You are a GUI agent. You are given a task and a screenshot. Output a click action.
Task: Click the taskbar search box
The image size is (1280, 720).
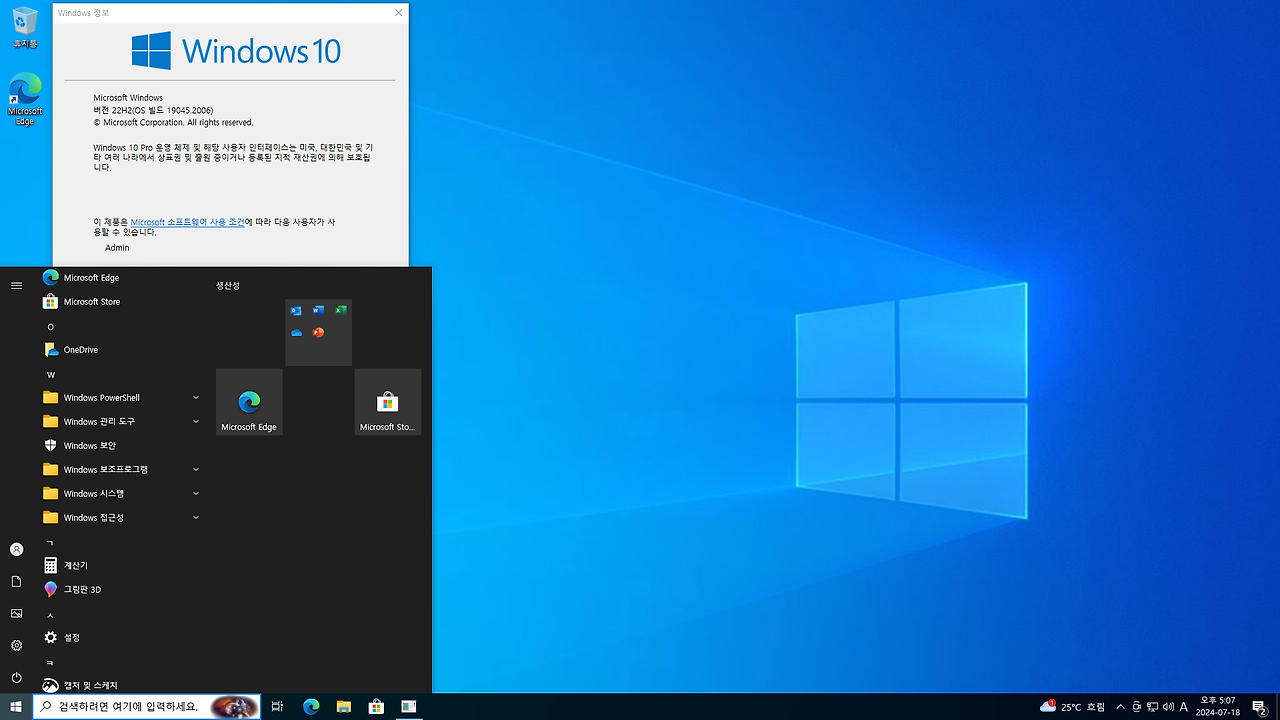click(147, 707)
